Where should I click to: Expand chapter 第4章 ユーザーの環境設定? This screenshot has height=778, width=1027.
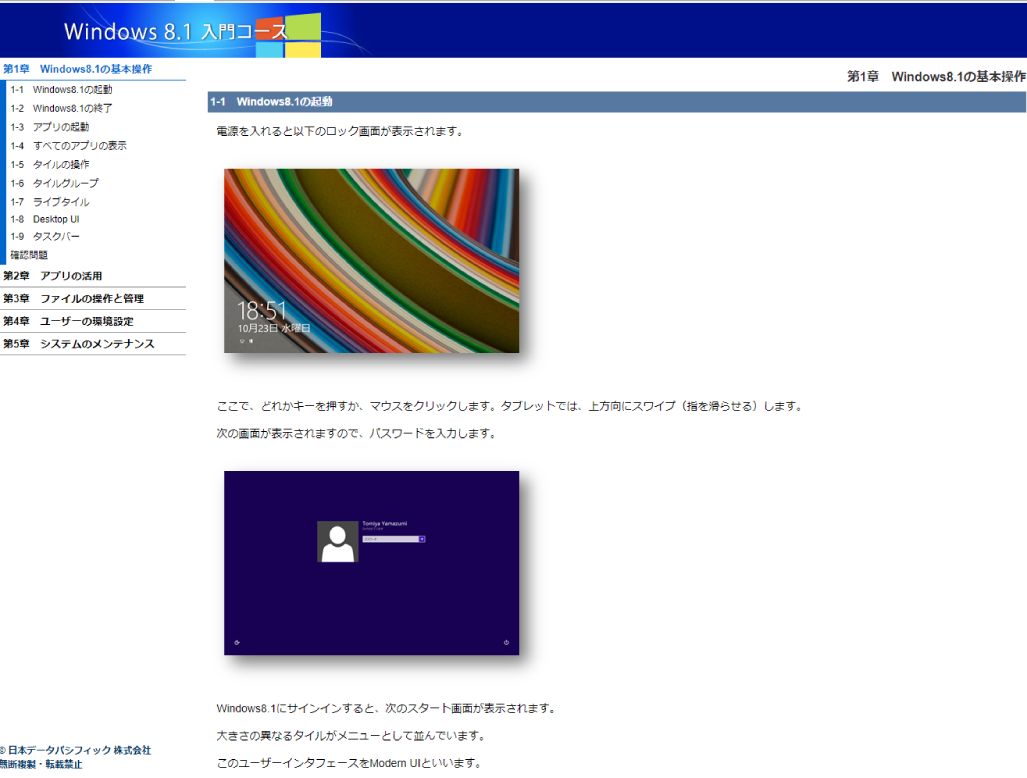pyautogui.click(x=68, y=322)
